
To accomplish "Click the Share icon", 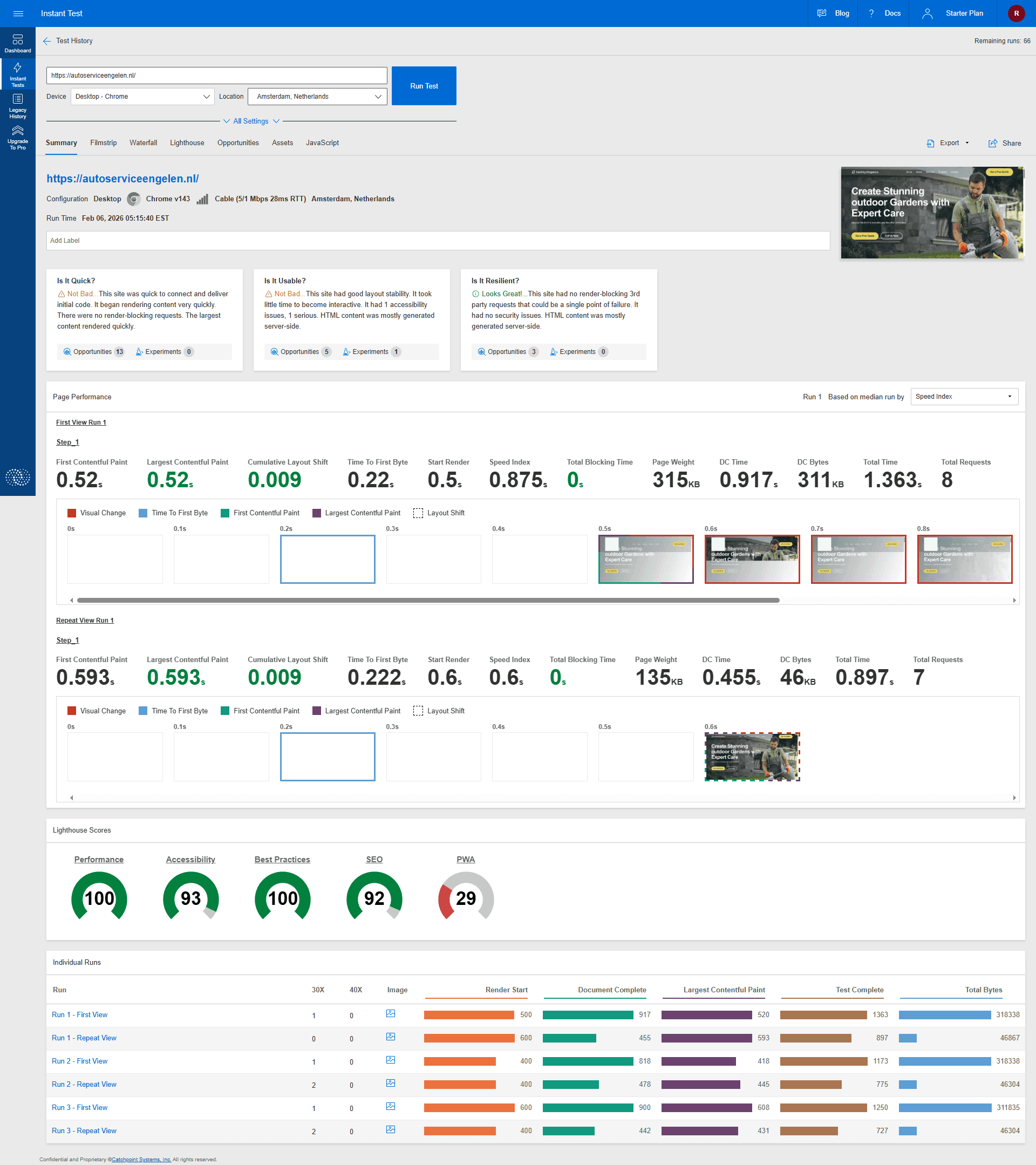I will [x=993, y=143].
